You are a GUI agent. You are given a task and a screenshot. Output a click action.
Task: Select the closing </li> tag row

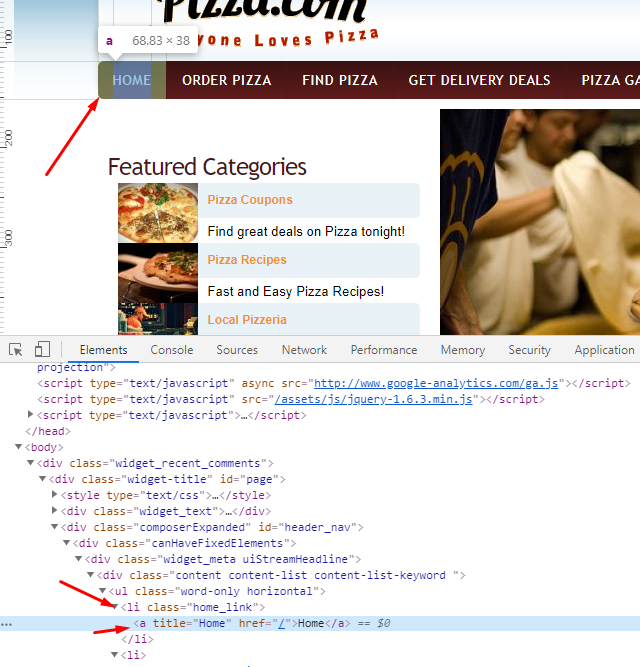click(x=137, y=639)
